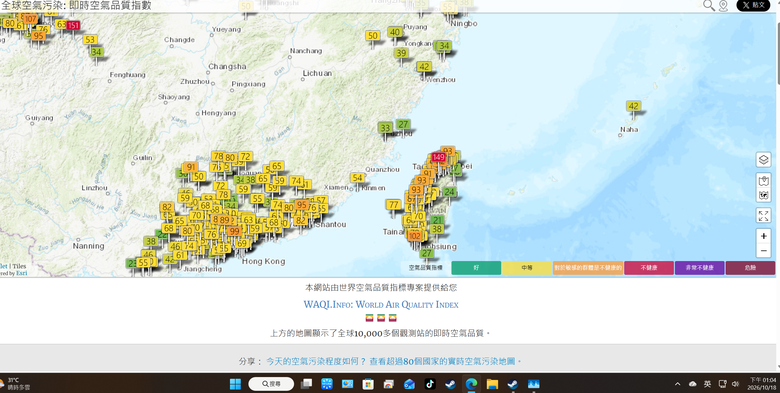The width and height of the screenshot is (780, 393).
Task: Click the upper map style icon below the layers control
Action: 764,181
